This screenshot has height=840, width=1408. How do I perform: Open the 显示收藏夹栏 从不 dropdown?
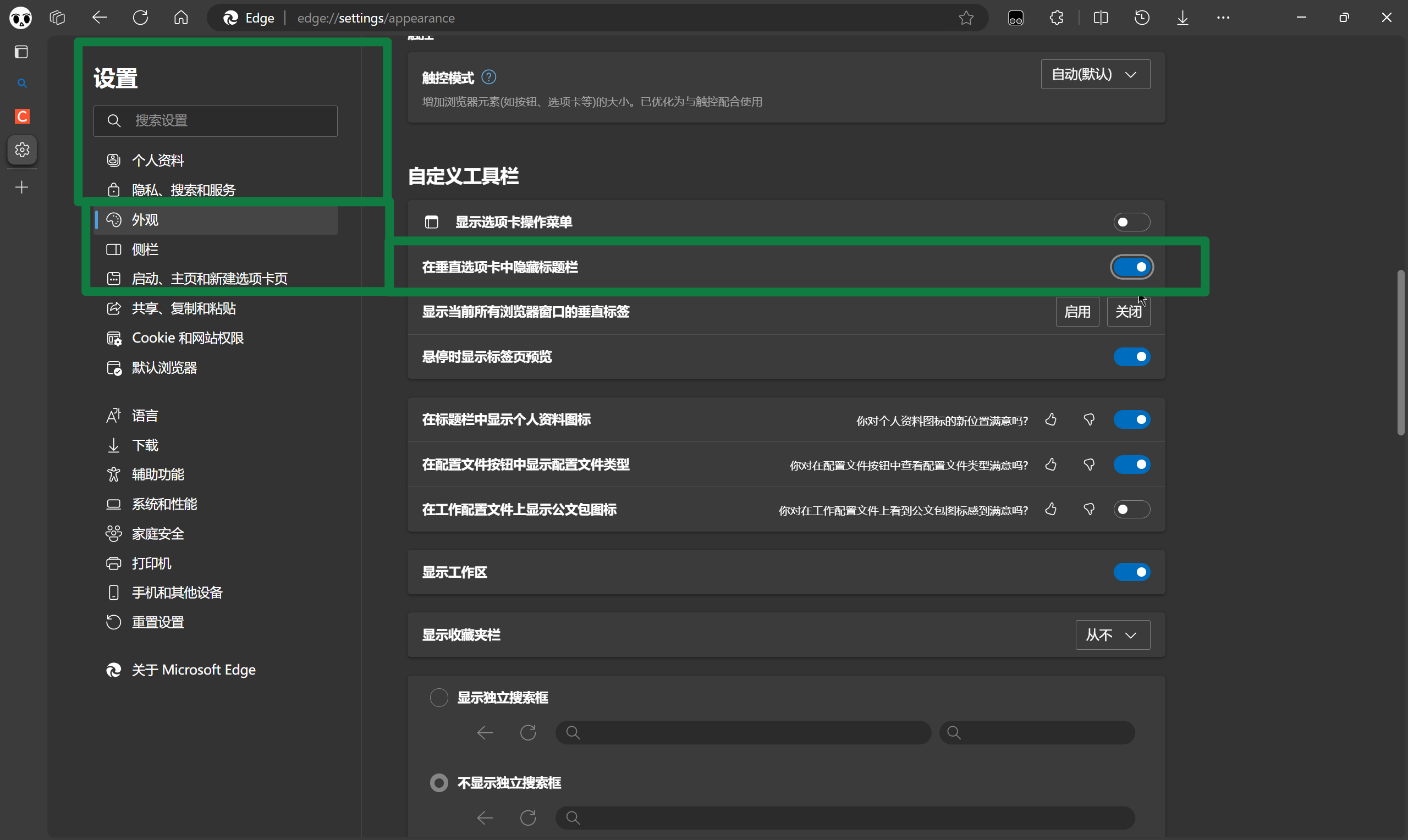point(1112,635)
